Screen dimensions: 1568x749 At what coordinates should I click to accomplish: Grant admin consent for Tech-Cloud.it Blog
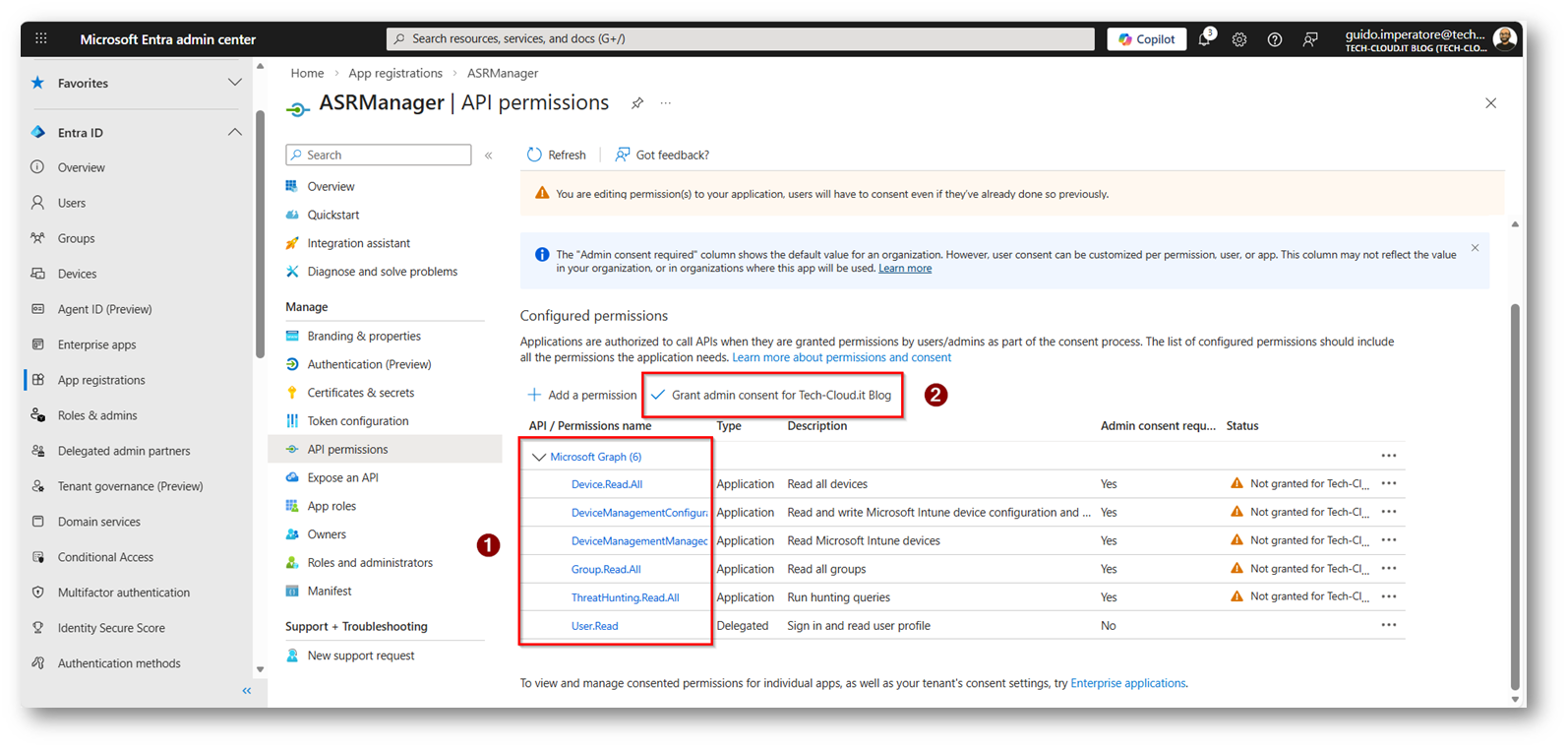[x=771, y=395]
